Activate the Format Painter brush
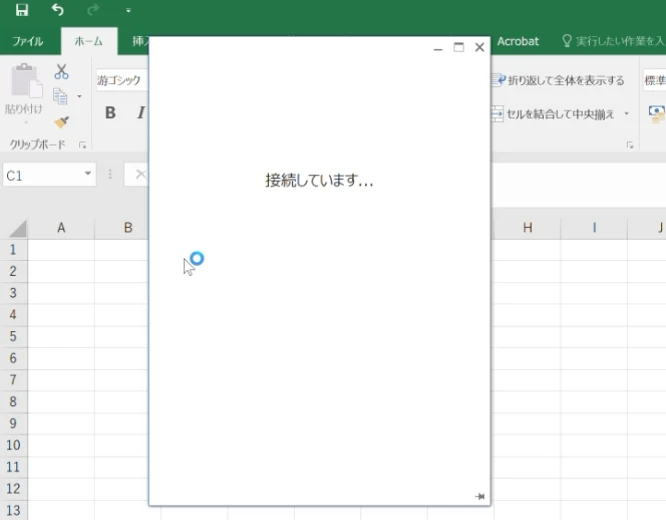The image size is (666, 520). click(x=62, y=122)
